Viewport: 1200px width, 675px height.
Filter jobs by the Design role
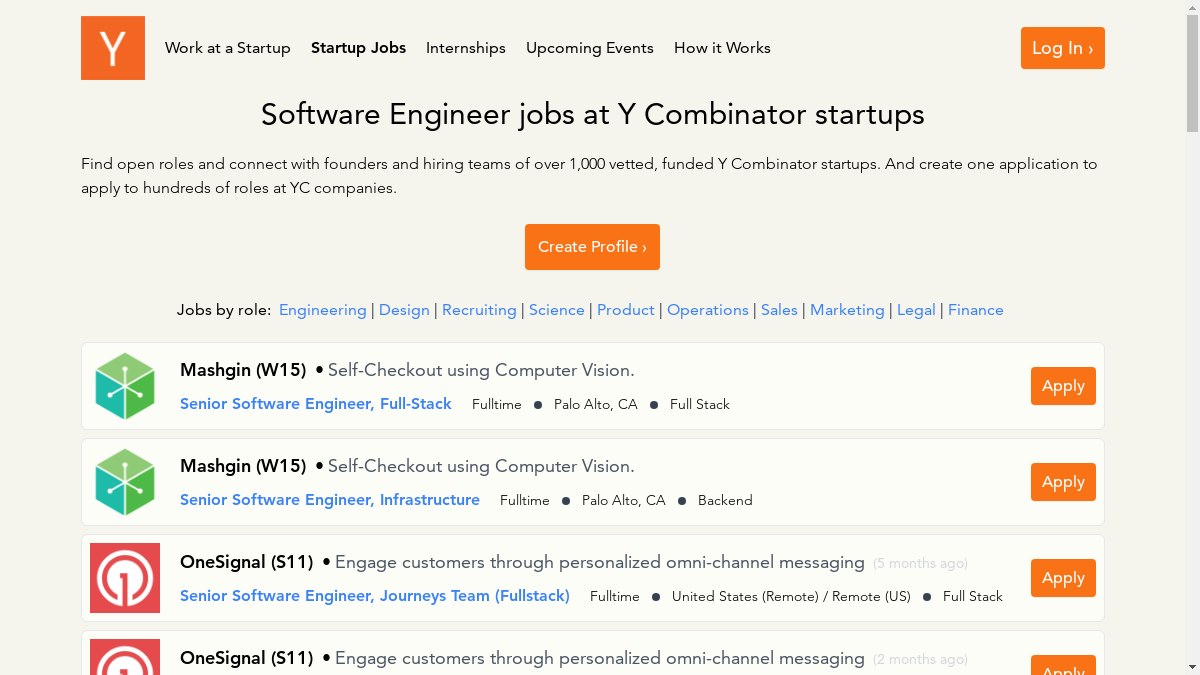tap(404, 310)
